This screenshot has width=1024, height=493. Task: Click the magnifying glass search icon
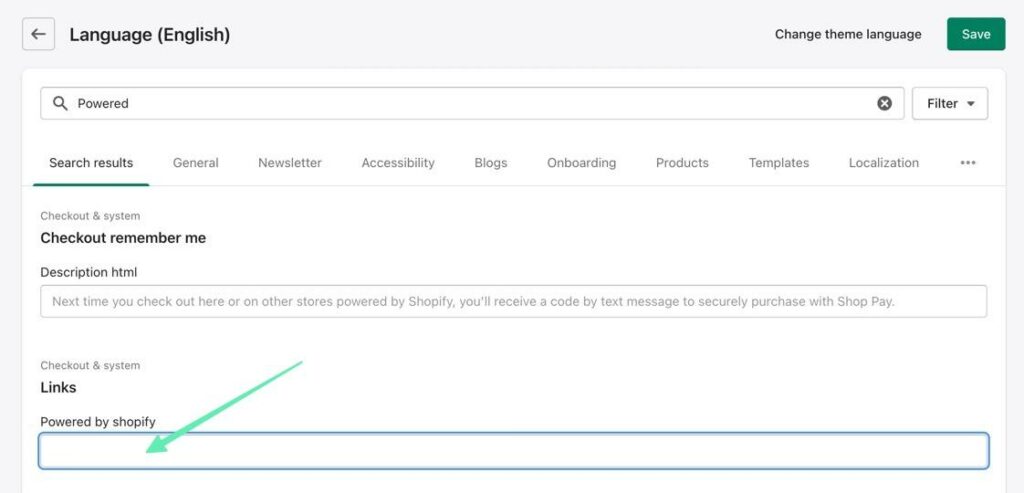coord(60,103)
